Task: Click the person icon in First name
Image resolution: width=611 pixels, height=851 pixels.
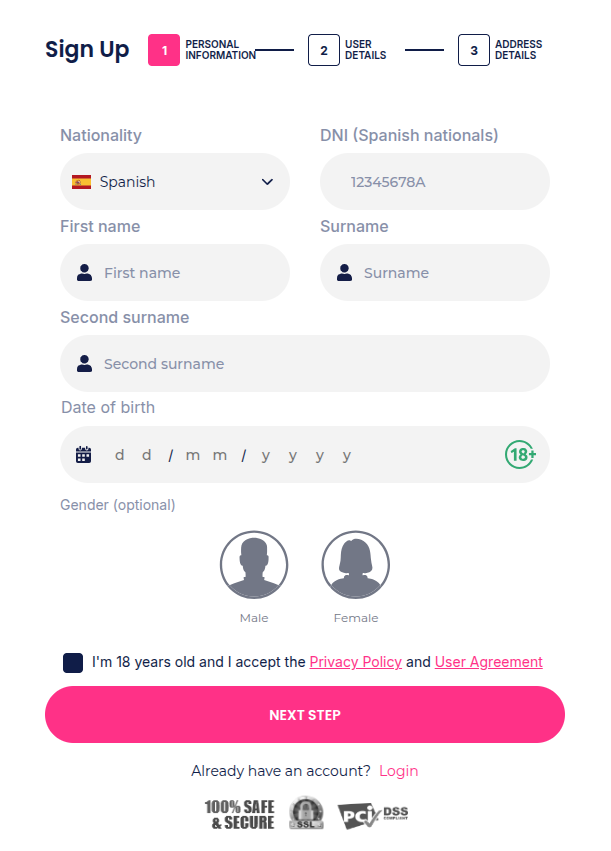Action: [x=85, y=272]
